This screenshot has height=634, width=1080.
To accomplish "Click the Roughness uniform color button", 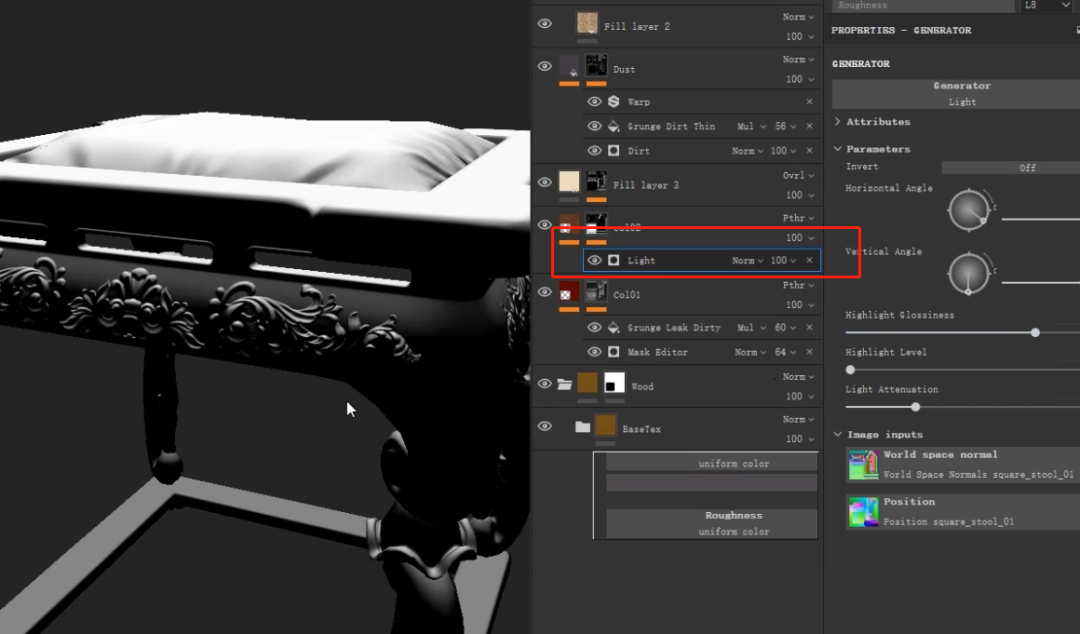I will [712, 523].
